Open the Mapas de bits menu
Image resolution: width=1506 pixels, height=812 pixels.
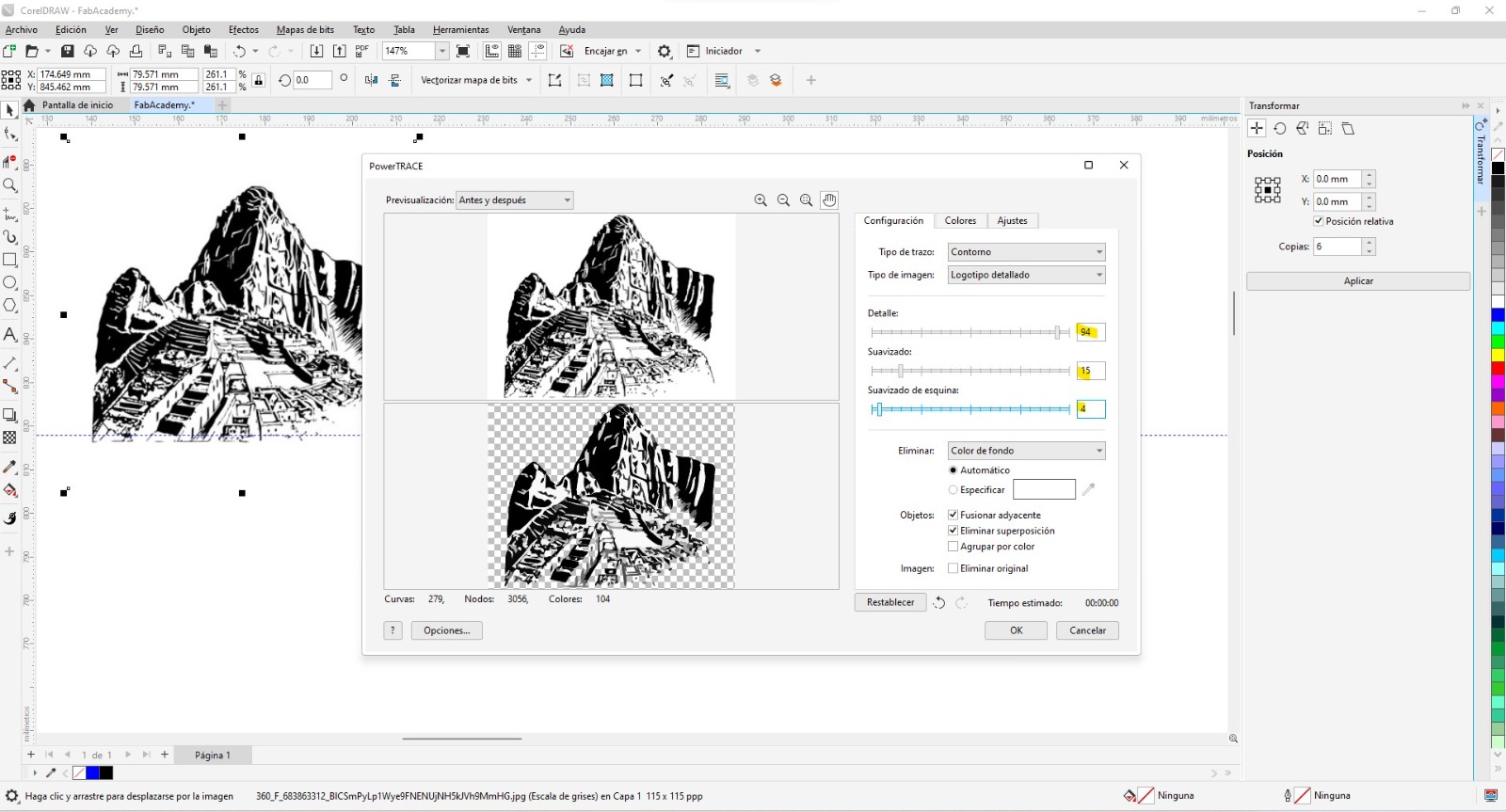(305, 30)
